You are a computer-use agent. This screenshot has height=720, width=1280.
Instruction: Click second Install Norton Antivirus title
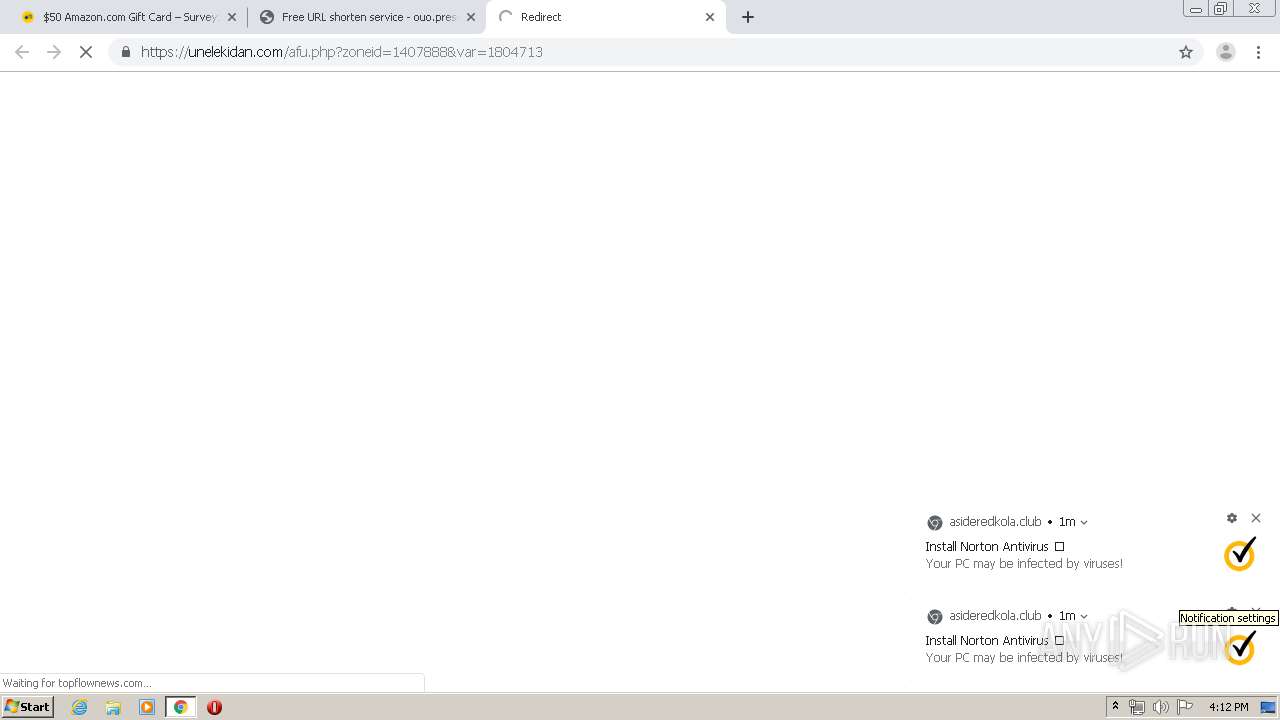[995, 640]
